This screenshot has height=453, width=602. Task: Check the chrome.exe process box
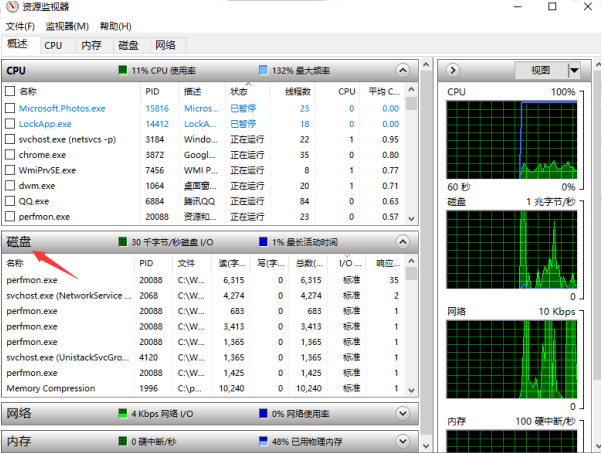pos(10,155)
